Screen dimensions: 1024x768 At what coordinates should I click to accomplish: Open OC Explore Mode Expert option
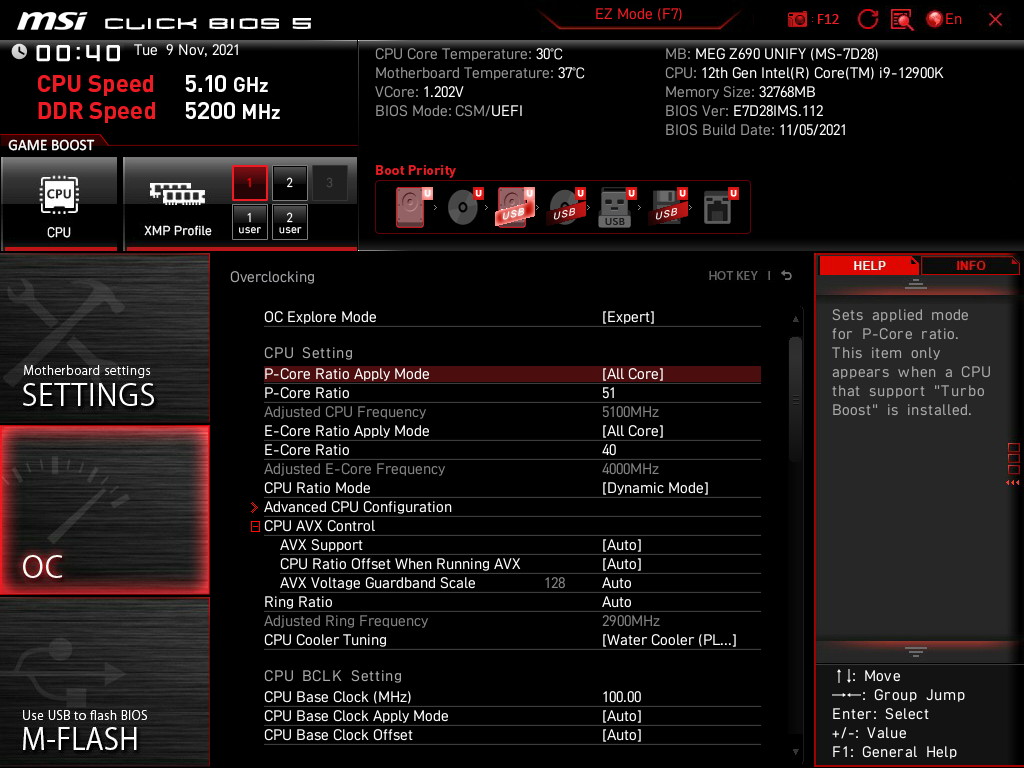(x=628, y=317)
